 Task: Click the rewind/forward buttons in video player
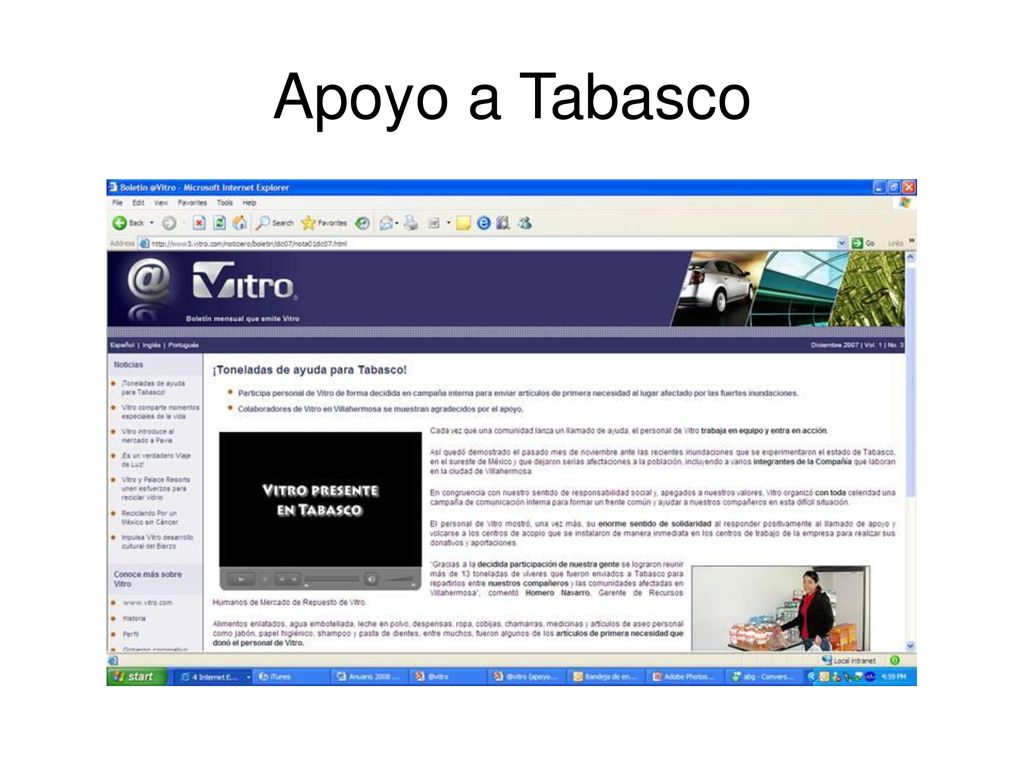pos(287,579)
